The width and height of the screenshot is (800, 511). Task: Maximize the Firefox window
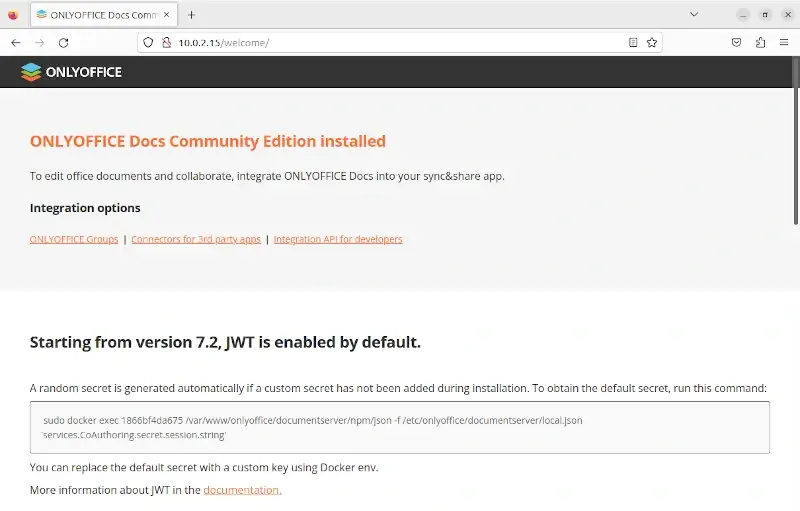tap(765, 15)
